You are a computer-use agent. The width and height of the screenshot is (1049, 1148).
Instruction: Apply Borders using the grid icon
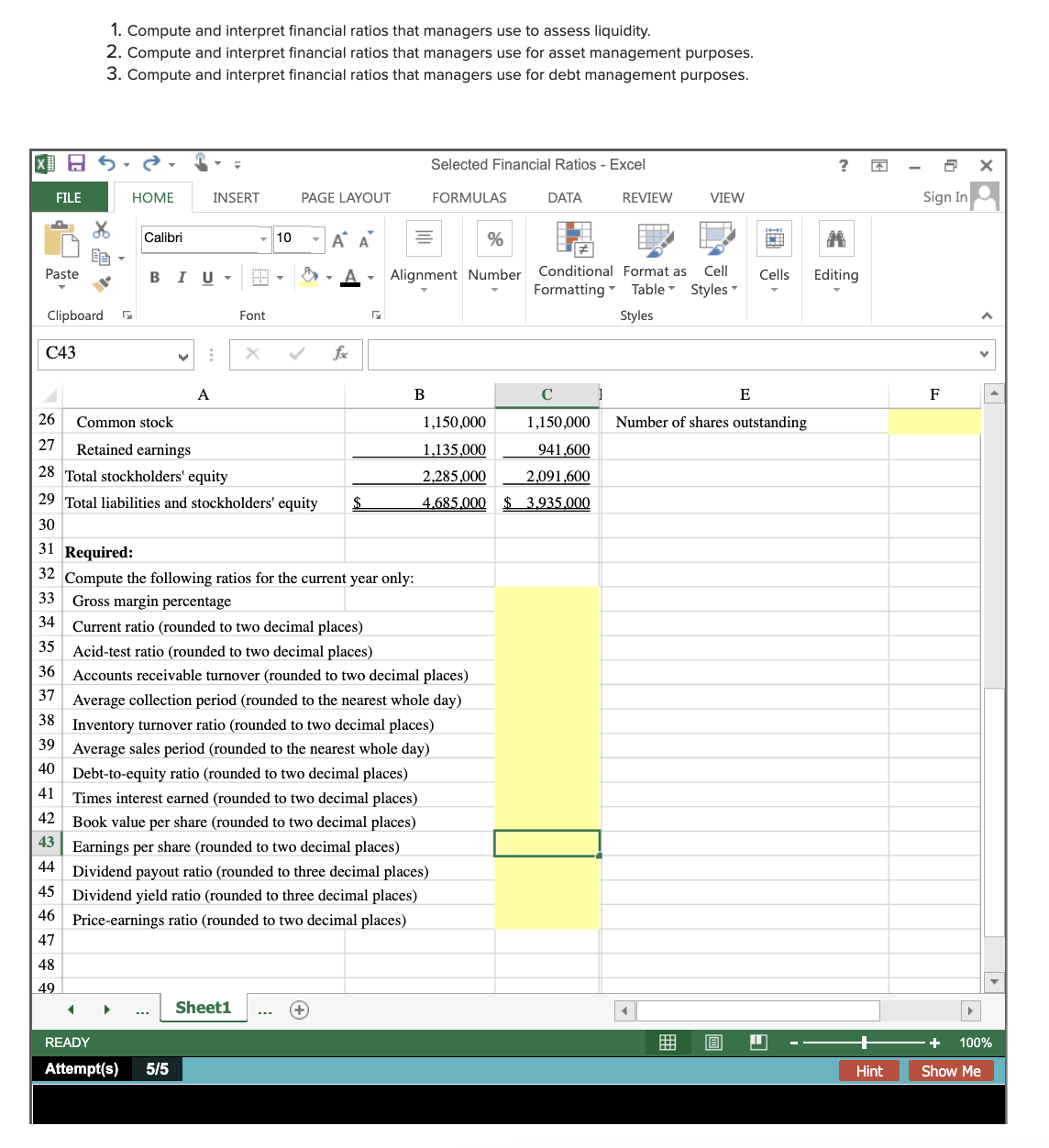tap(260, 277)
